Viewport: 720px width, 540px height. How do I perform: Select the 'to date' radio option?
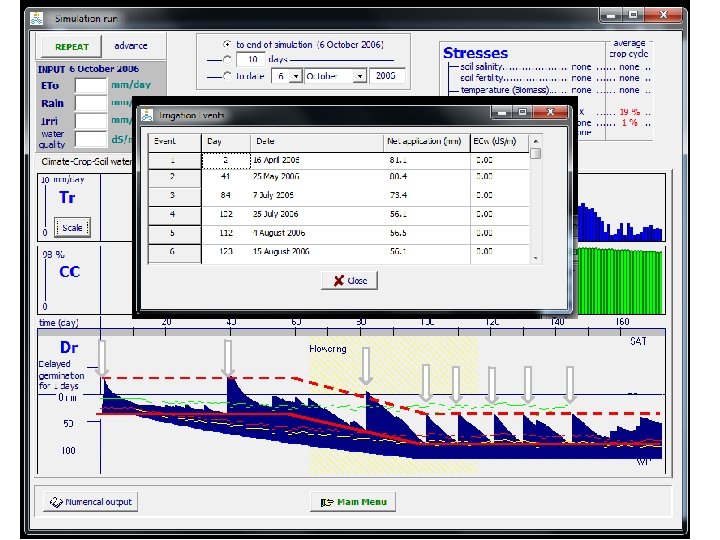[227, 75]
